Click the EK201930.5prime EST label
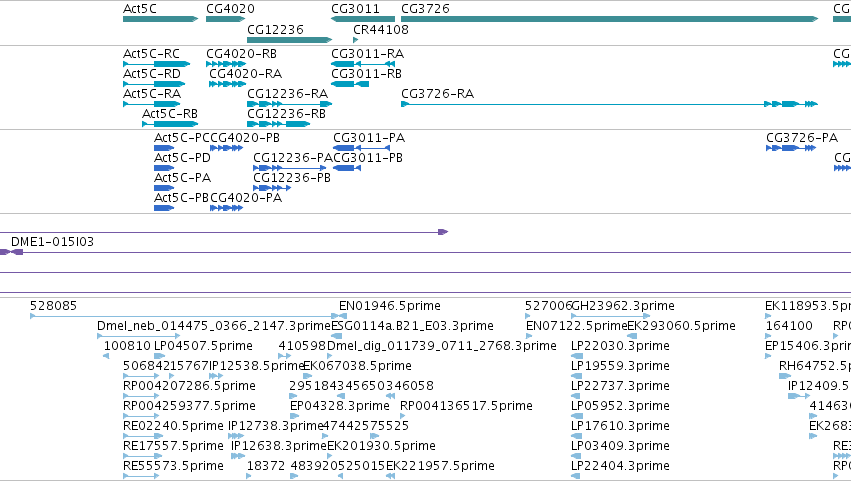 [x=382, y=447]
